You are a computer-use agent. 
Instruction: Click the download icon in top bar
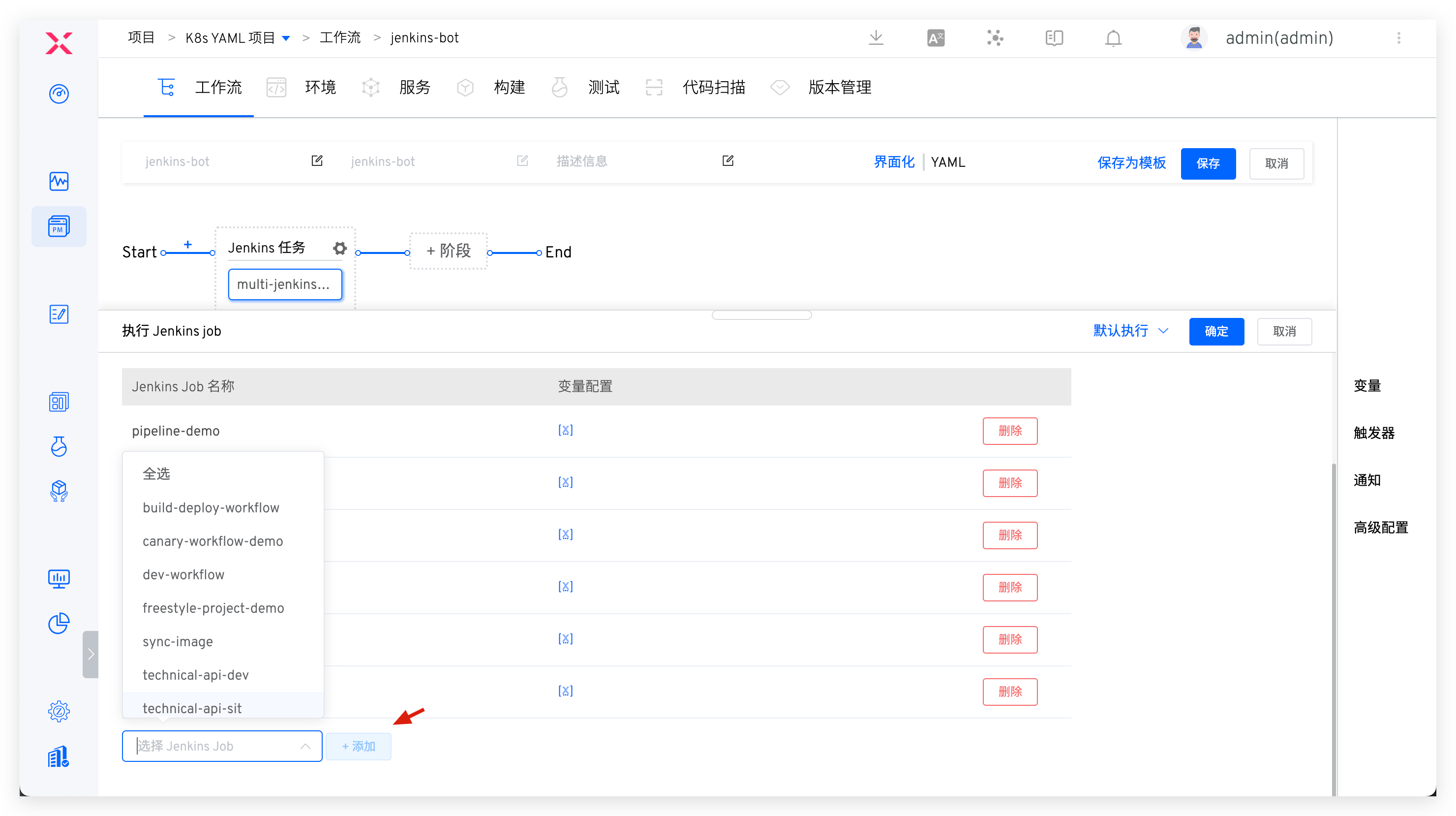876,38
